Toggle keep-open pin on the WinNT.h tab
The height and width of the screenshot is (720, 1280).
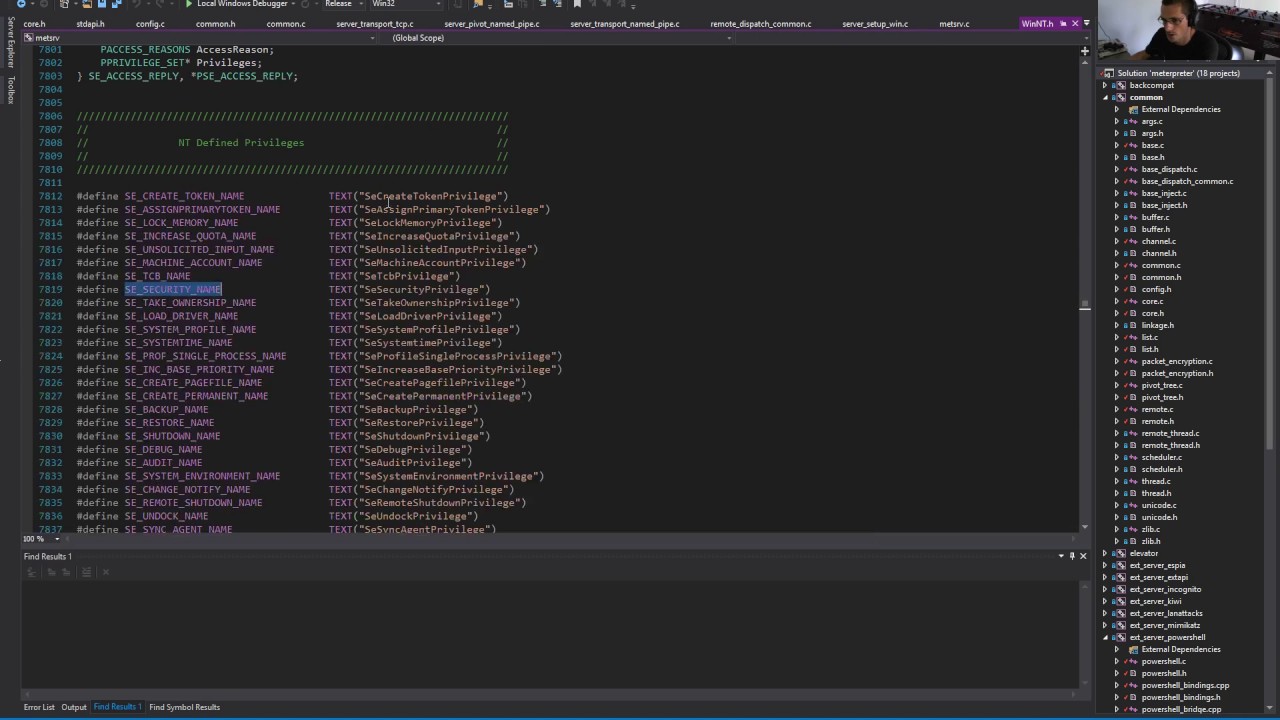point(1062,24)
